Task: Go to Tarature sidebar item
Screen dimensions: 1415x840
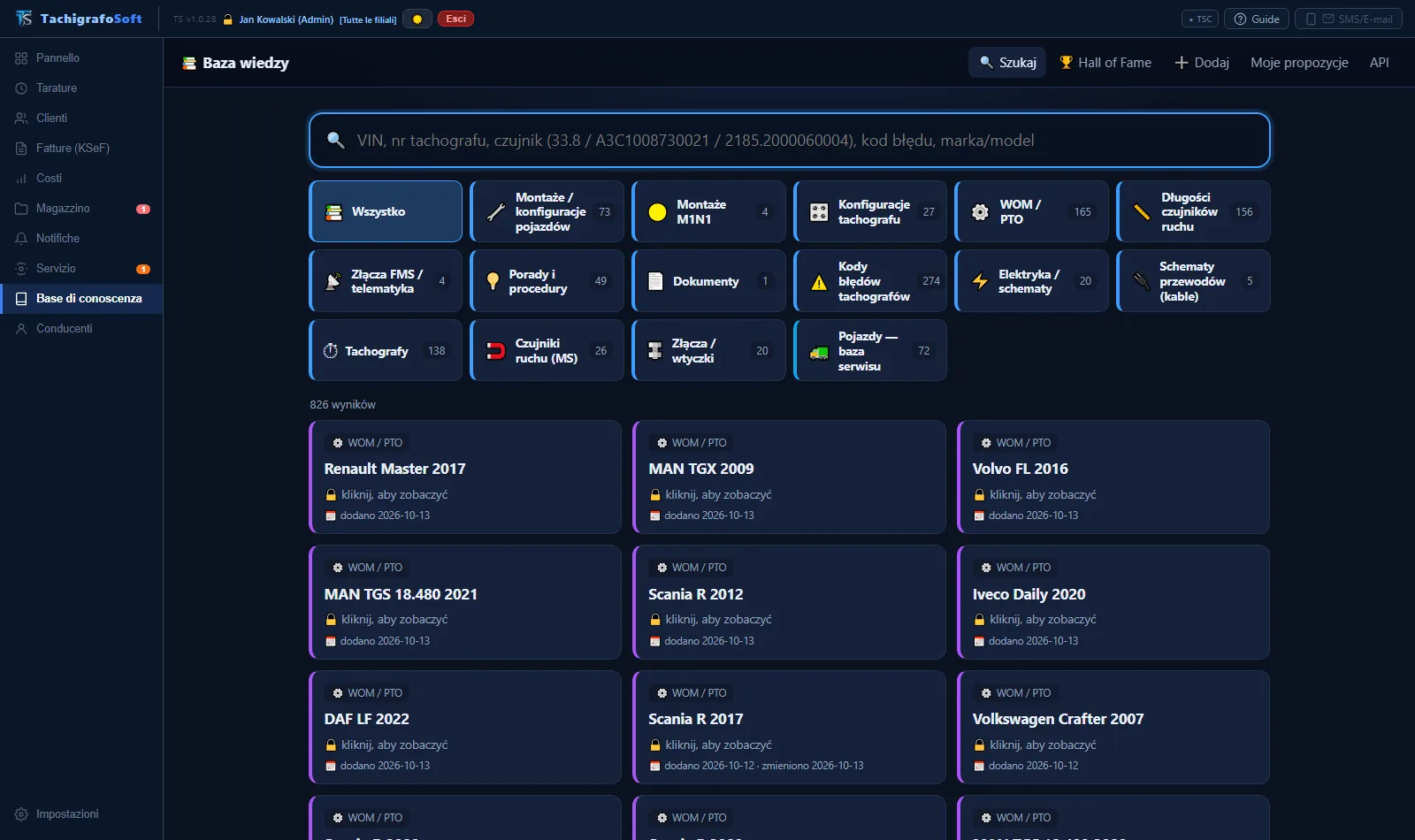Action: pyautogui.click(x=81, y=88)
